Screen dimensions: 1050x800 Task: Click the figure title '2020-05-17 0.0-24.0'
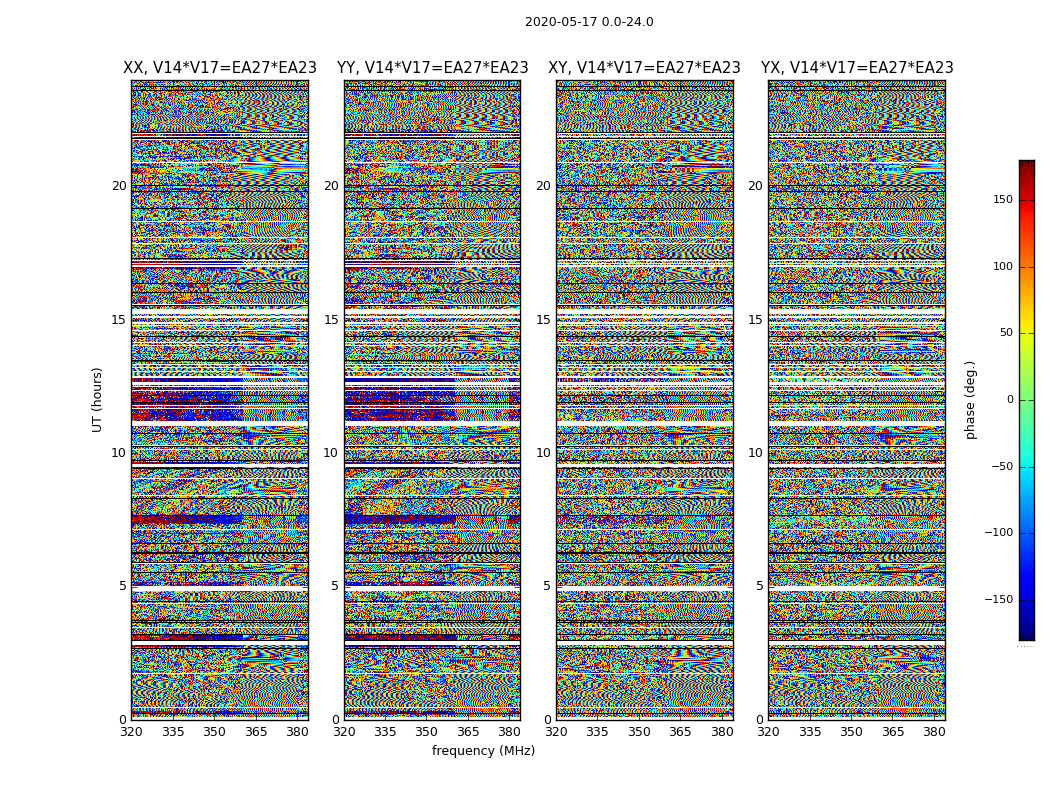click(589, 21)
